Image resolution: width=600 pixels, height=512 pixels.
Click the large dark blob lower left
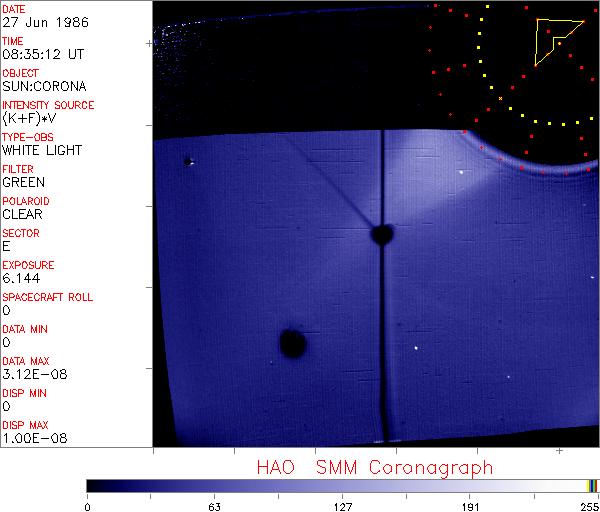[x=293, y=343]
